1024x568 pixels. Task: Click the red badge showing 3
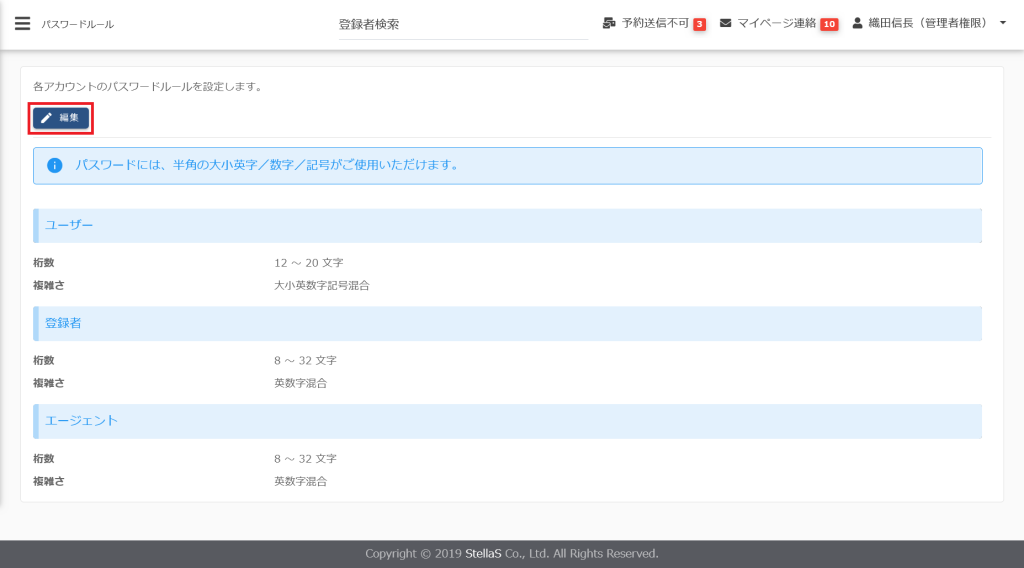(x=700, y=24)
